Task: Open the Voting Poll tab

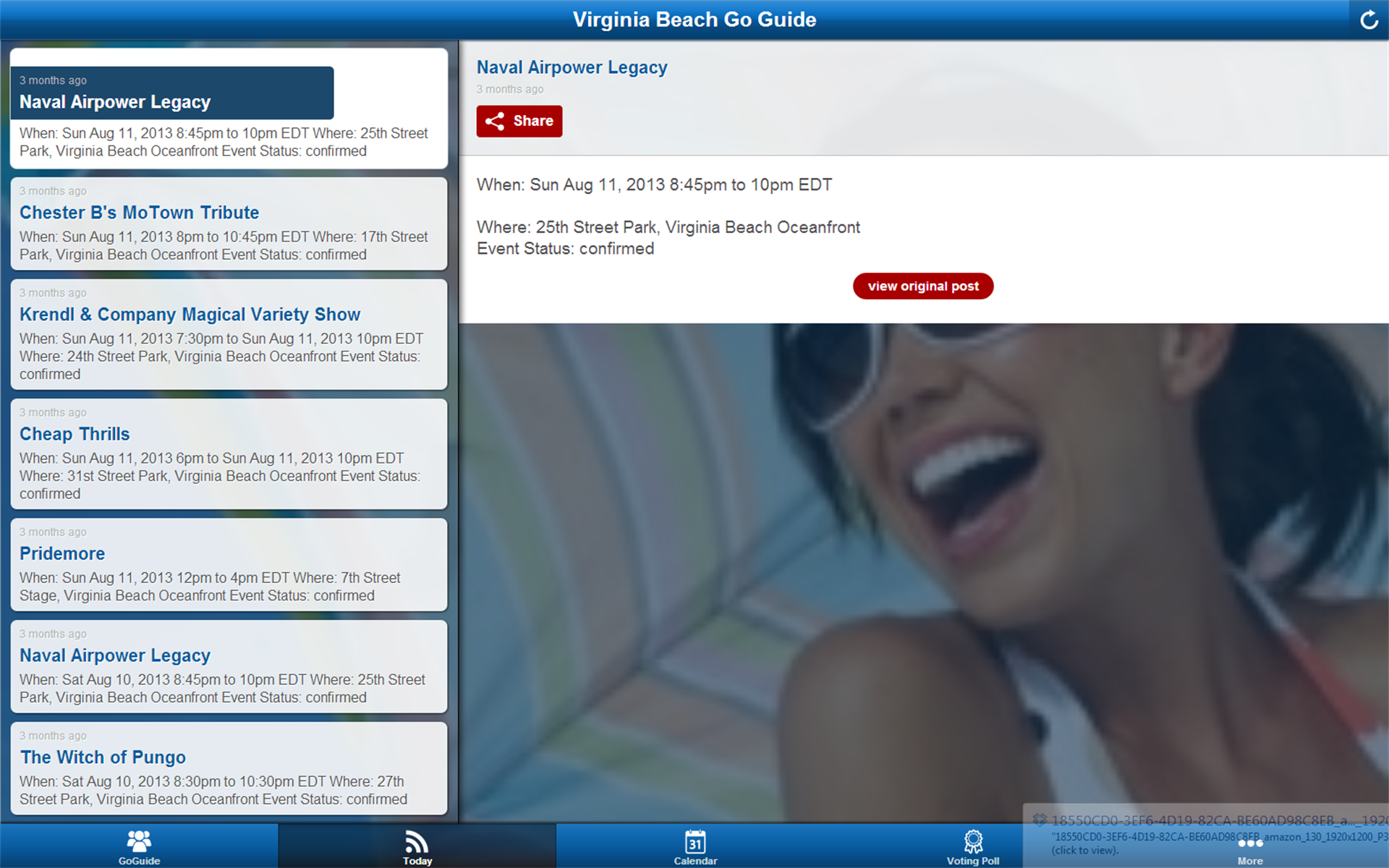Action: (x=973, y=846)
